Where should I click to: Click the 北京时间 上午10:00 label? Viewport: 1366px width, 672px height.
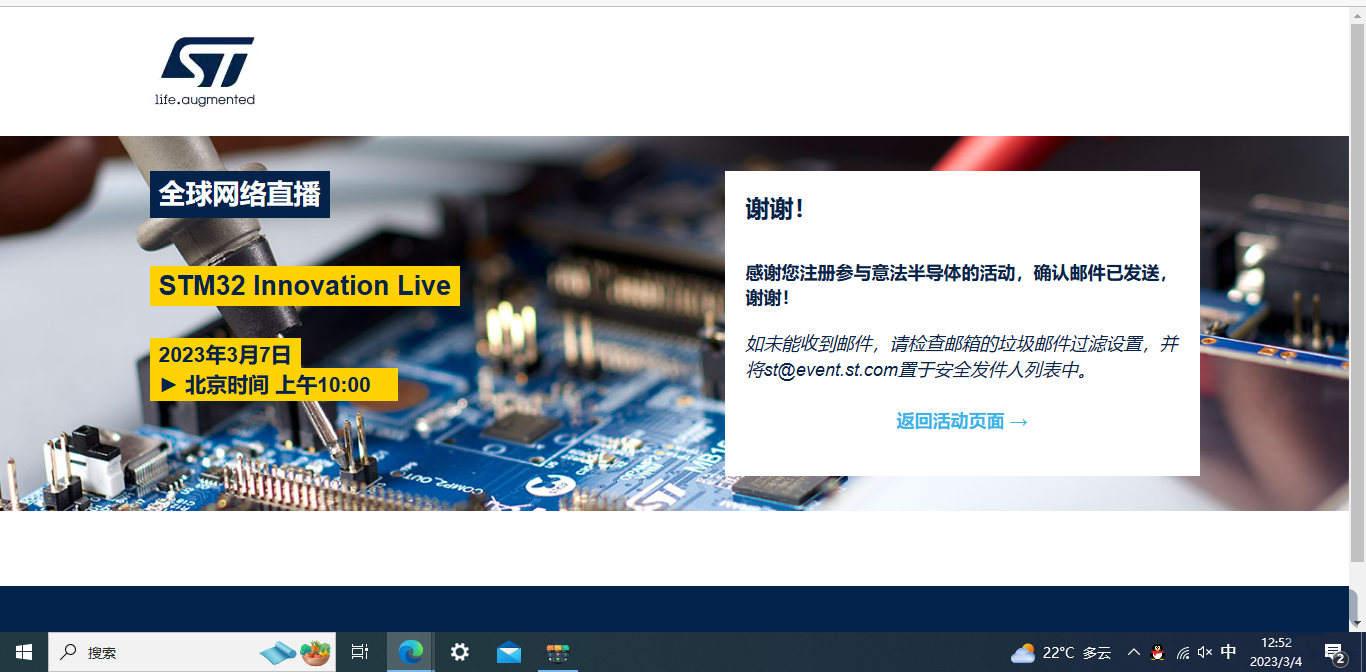(274, 385)
